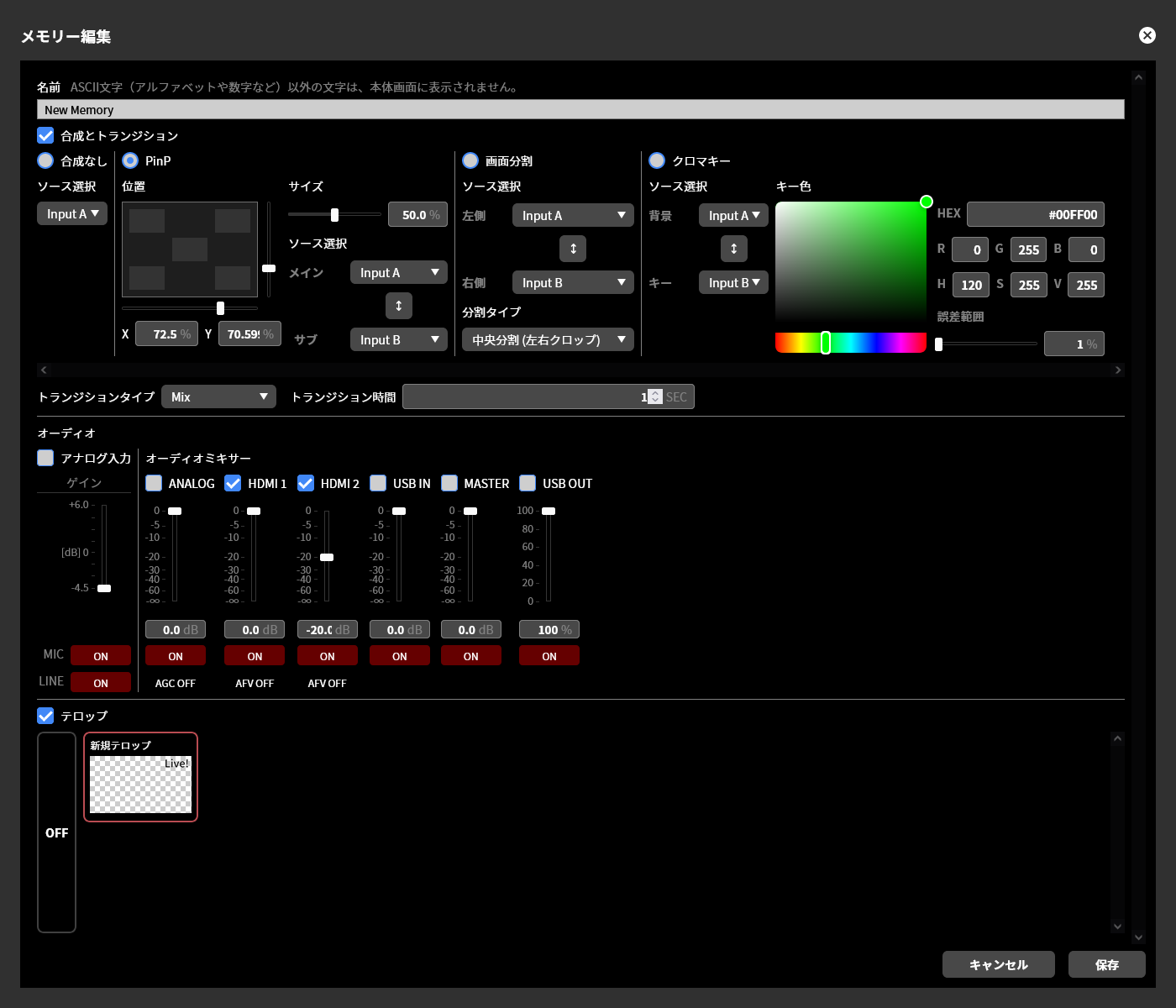Screen dimensions: 1176x1008
Task: Select the no-composition radio option
Action: (x=45, y=160)
